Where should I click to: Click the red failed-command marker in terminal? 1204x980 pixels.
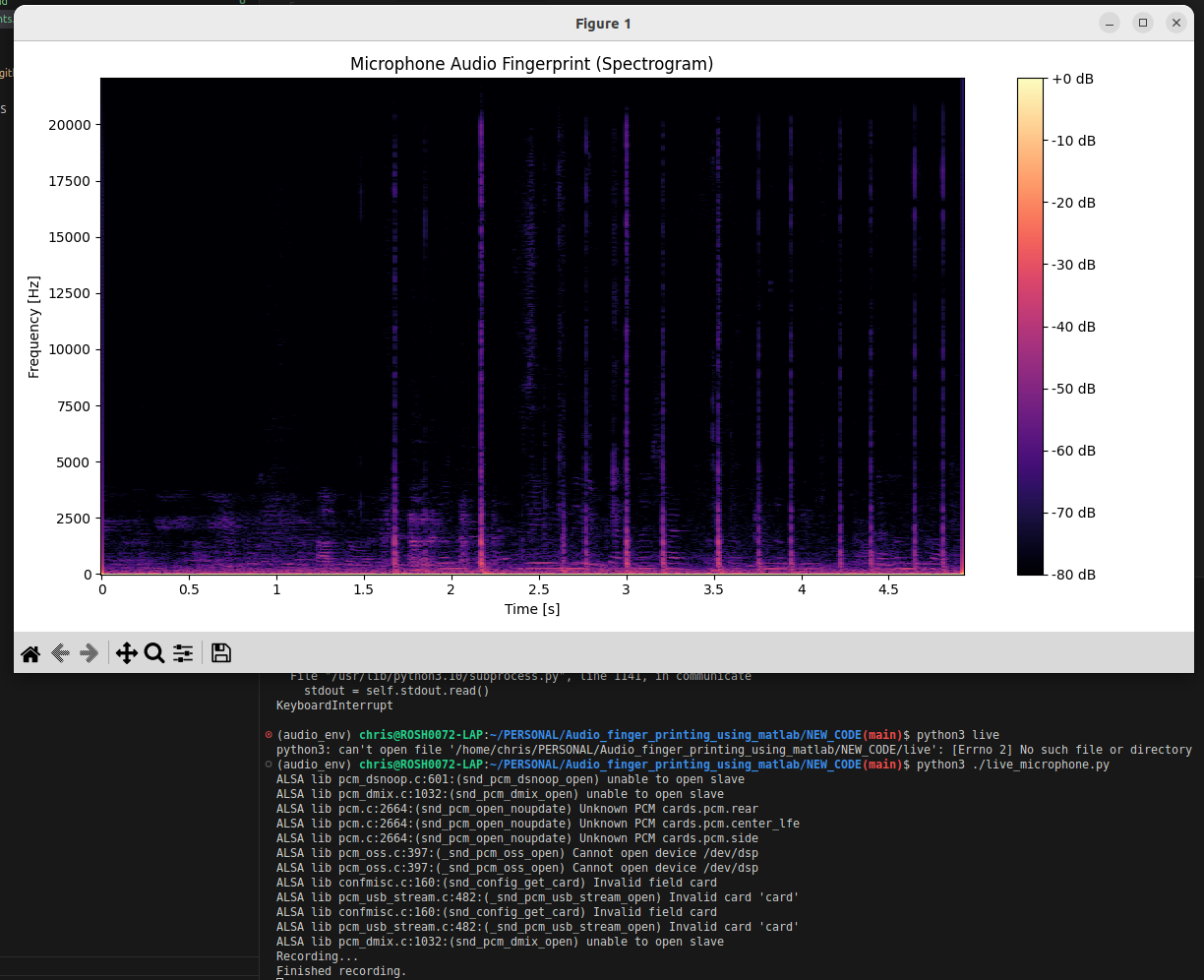point(269,735)
